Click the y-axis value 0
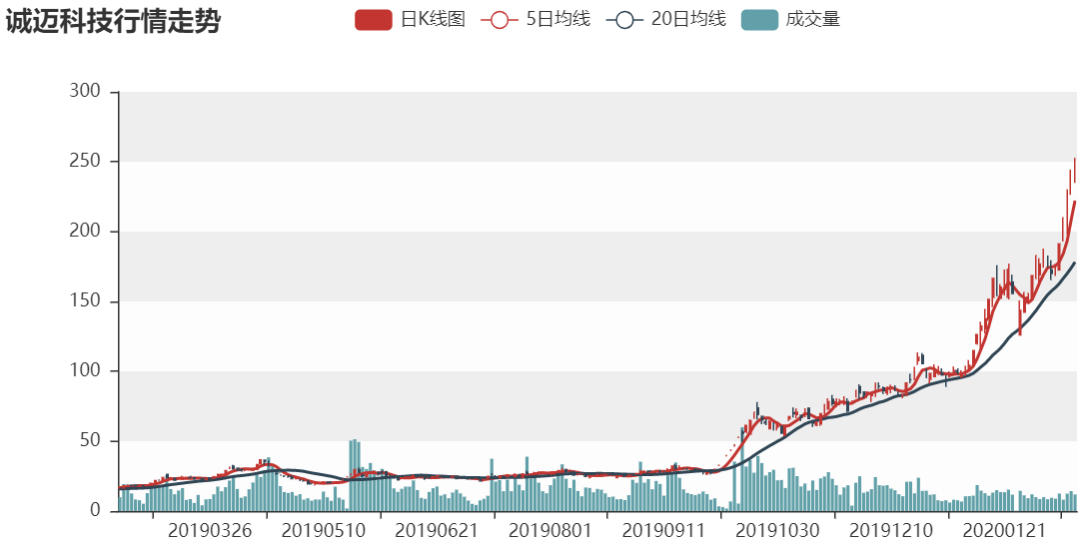 (x=95, y=511)
